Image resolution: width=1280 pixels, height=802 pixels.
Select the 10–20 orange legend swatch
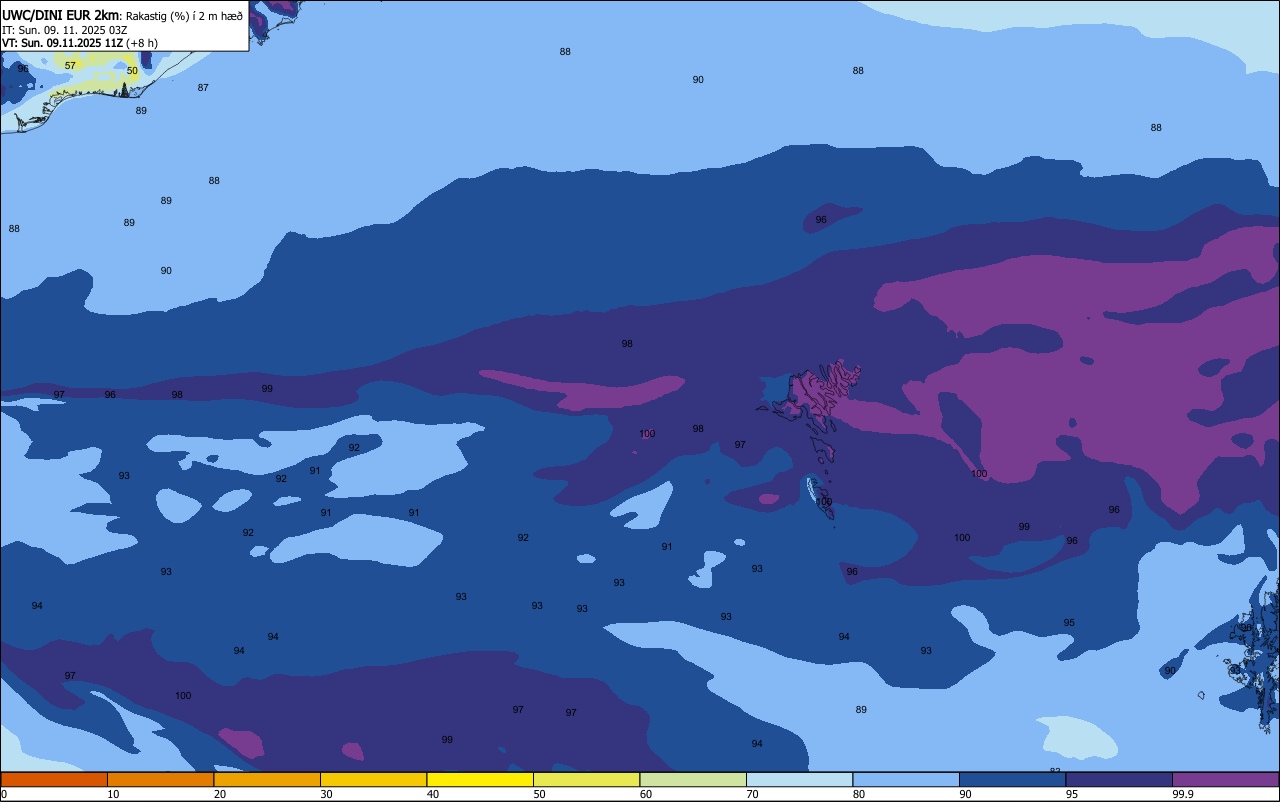tap(160, 779)
